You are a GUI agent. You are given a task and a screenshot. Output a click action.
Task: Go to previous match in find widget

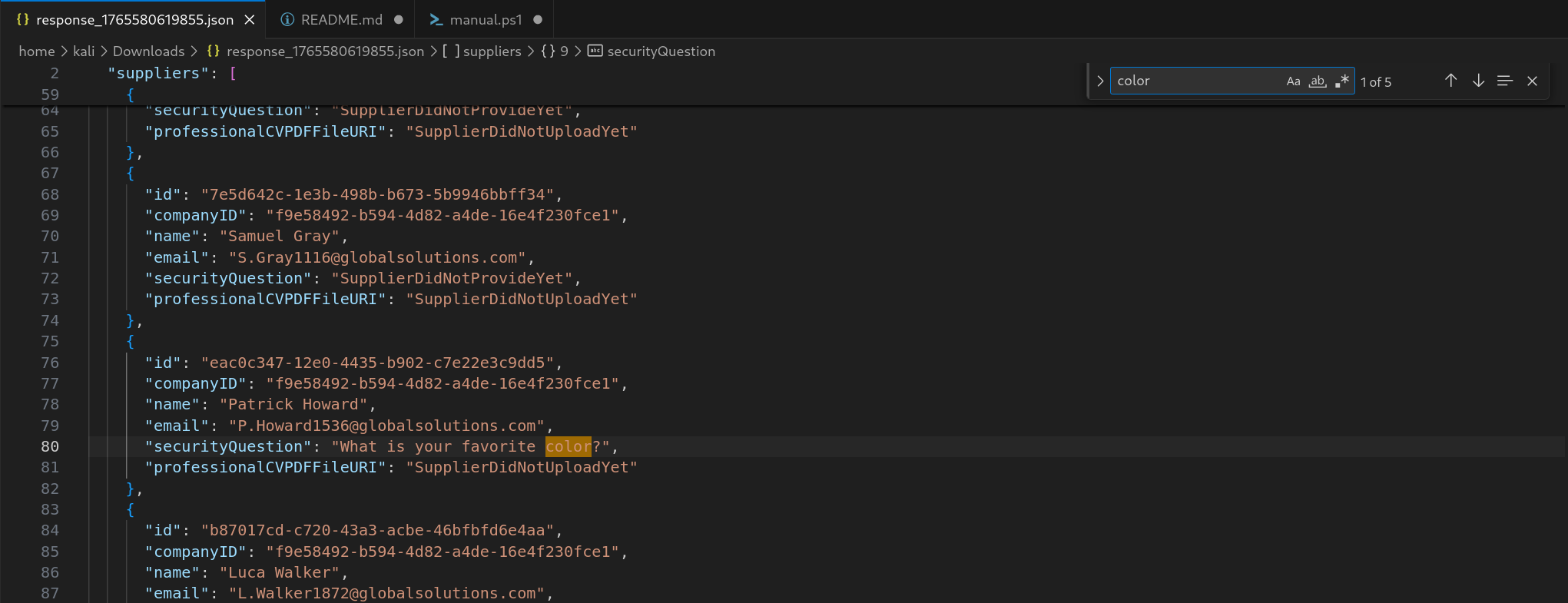(x=1450, y=81)
